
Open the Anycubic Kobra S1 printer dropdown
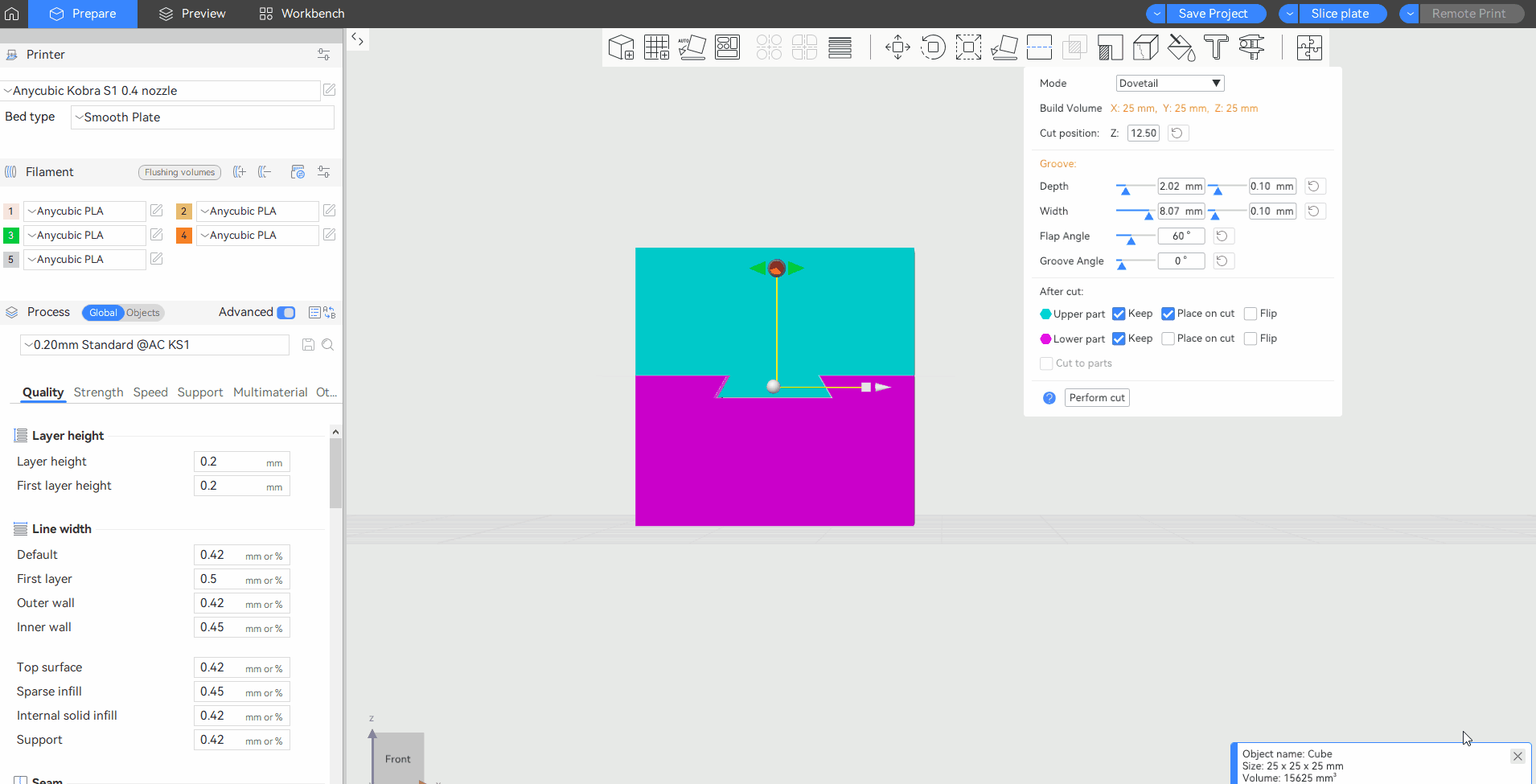[160, 91]
